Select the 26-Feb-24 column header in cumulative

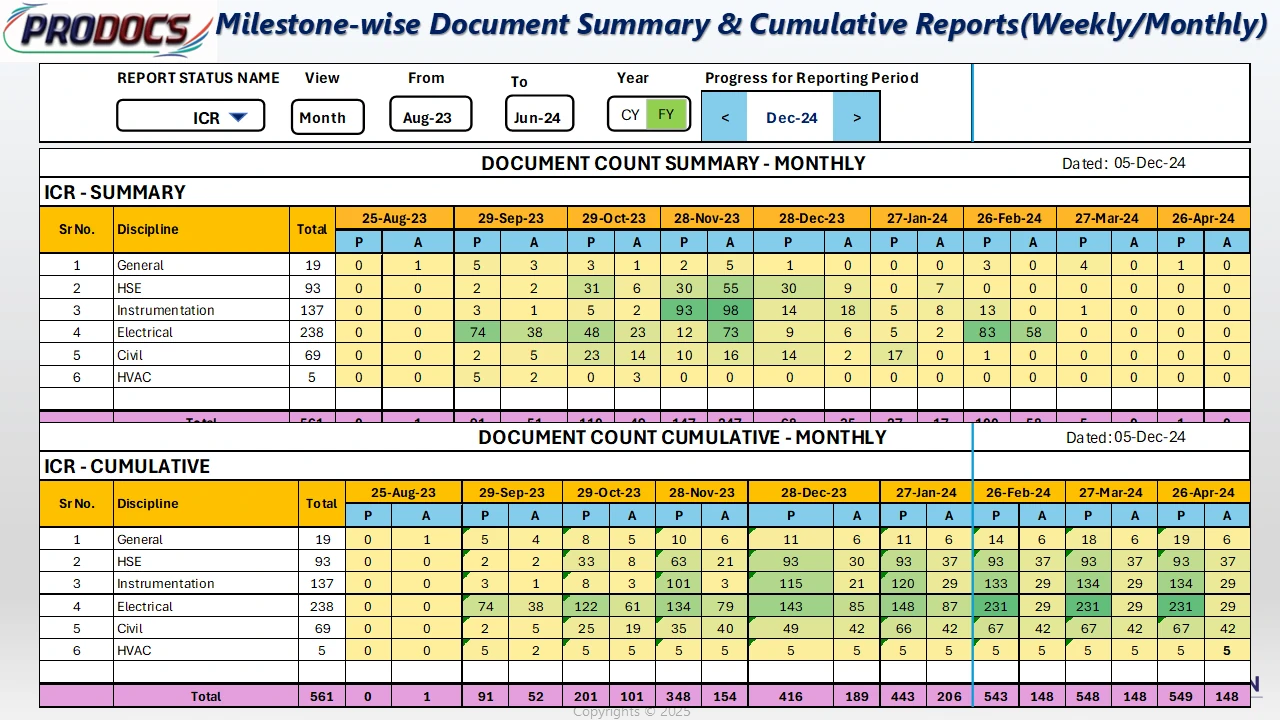tap(1018, 492)
